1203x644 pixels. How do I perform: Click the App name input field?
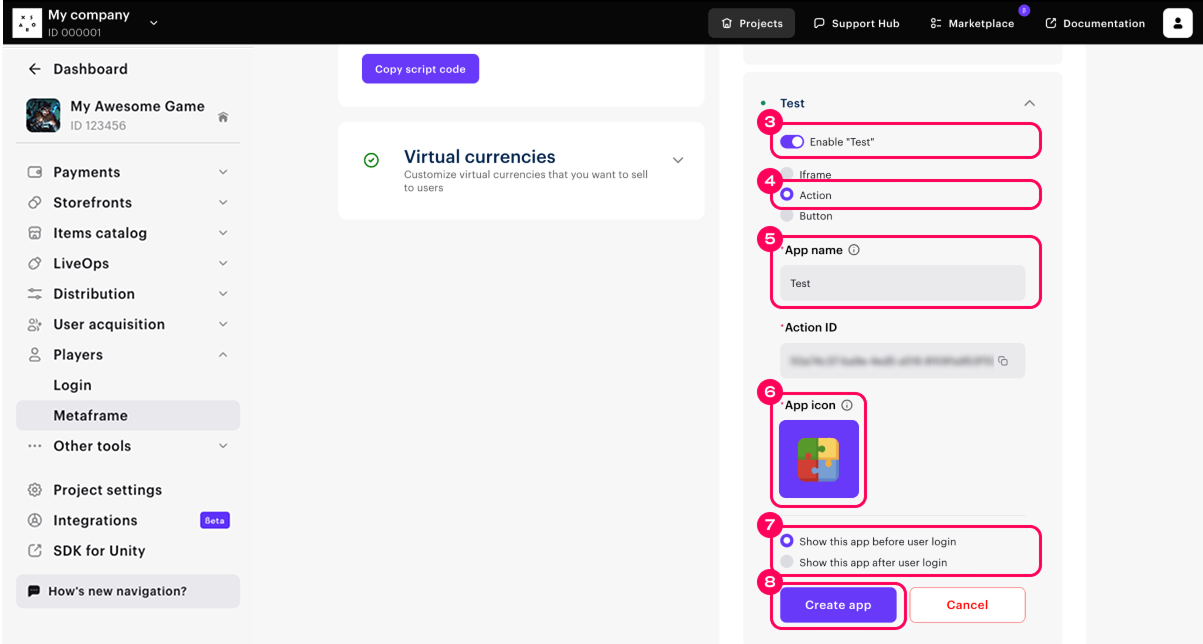click(902, 283)
